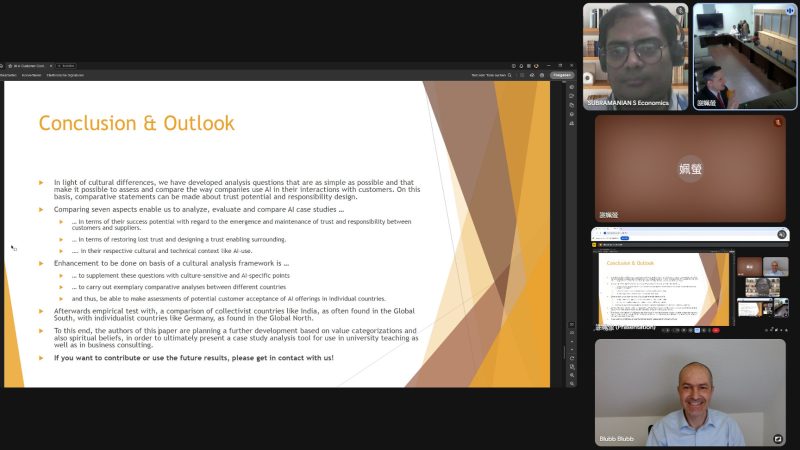The height and width of the screenshot is (450, 800).
Task: Click the blue speaking indicator on top-right video
Action: (x=789, y=10)
